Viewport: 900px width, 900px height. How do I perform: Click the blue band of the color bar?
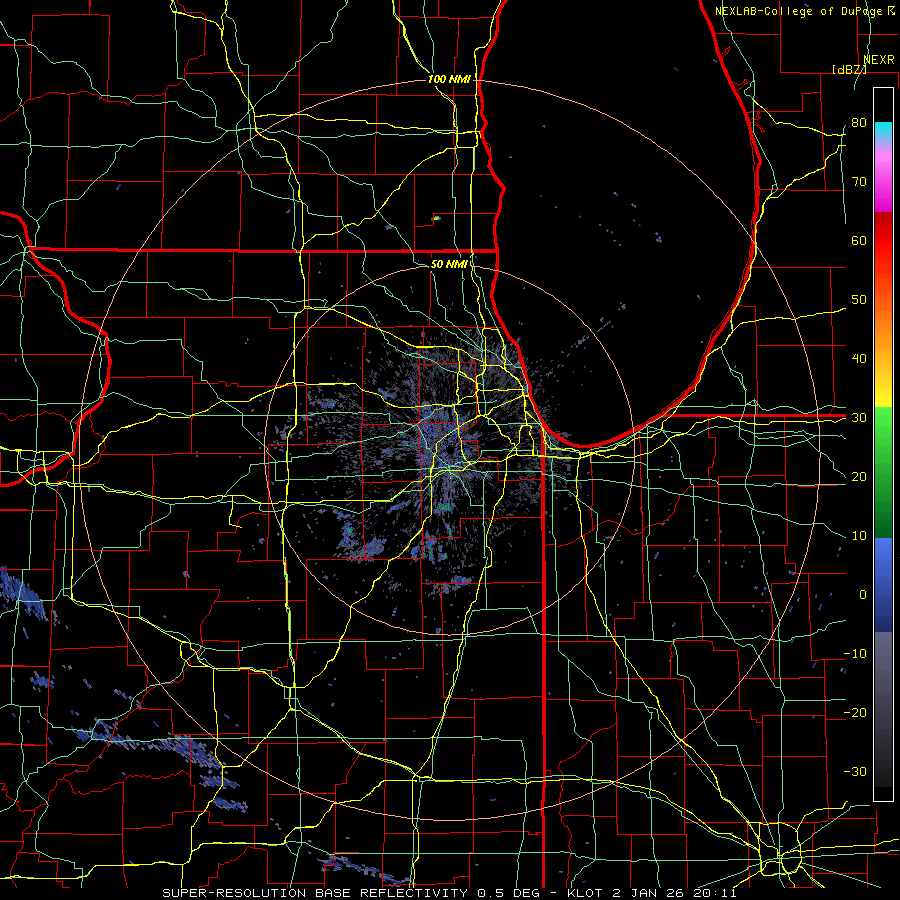point(883,585)
